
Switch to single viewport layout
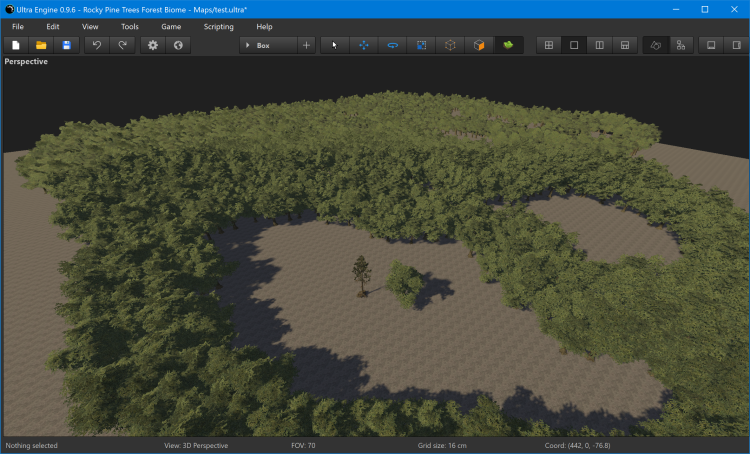point(574,45)
